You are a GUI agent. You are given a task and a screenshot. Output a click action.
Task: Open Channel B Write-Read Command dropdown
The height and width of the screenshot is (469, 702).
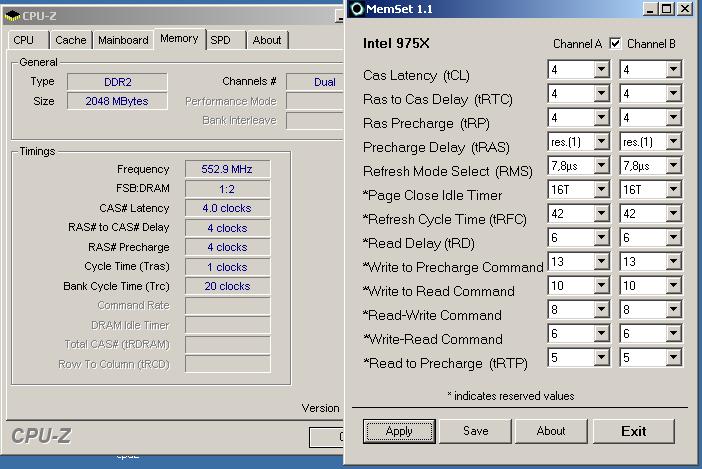(x=673, y=333)
